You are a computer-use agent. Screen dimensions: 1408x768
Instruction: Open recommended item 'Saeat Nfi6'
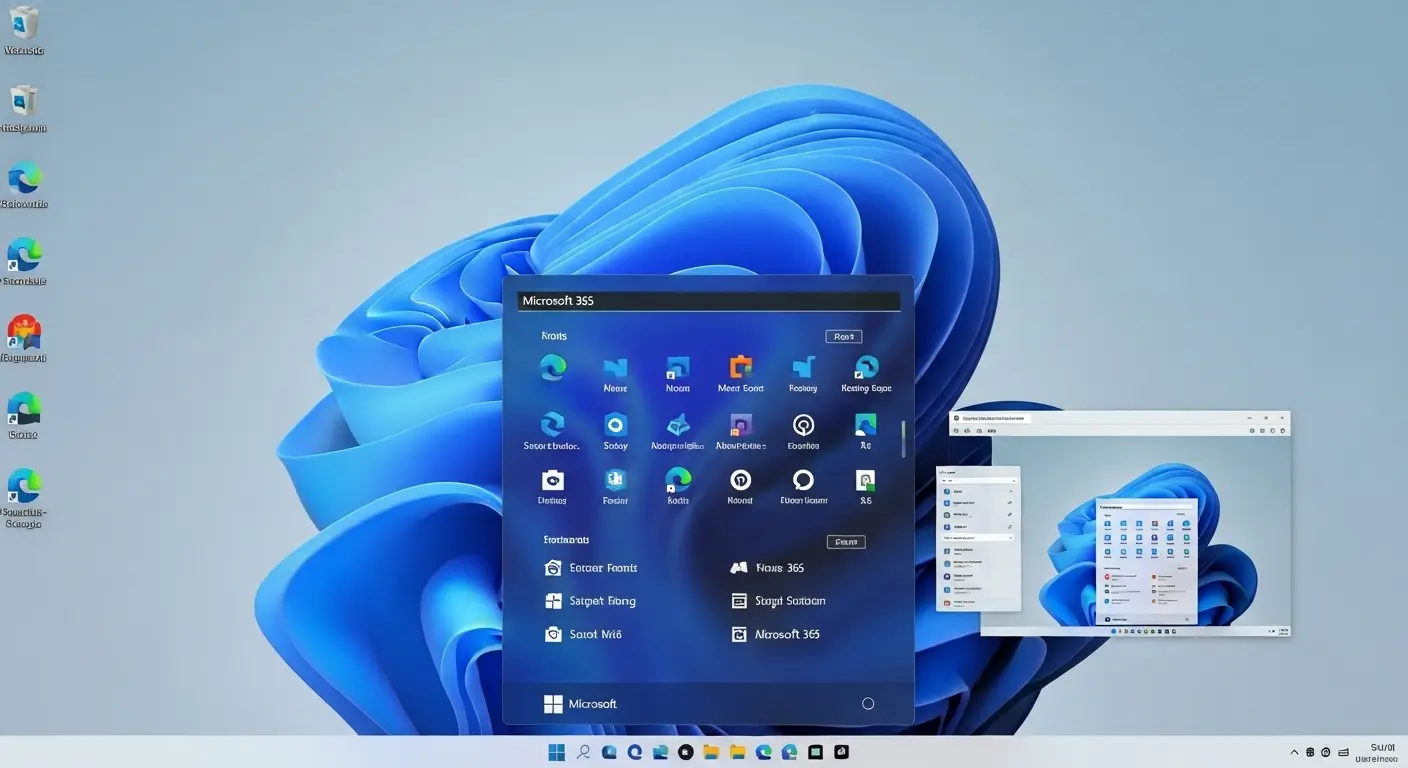point(583,634)
